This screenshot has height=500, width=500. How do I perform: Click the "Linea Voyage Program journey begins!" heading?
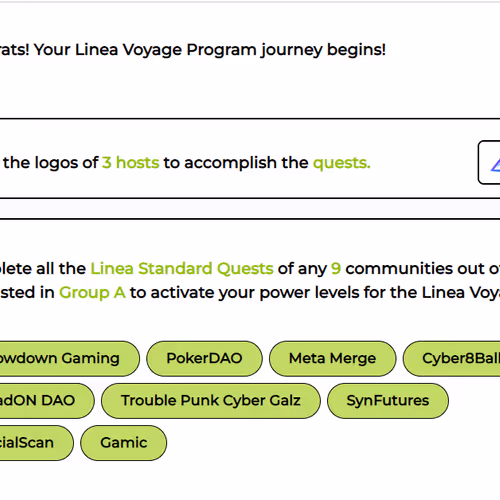point(230,50)
